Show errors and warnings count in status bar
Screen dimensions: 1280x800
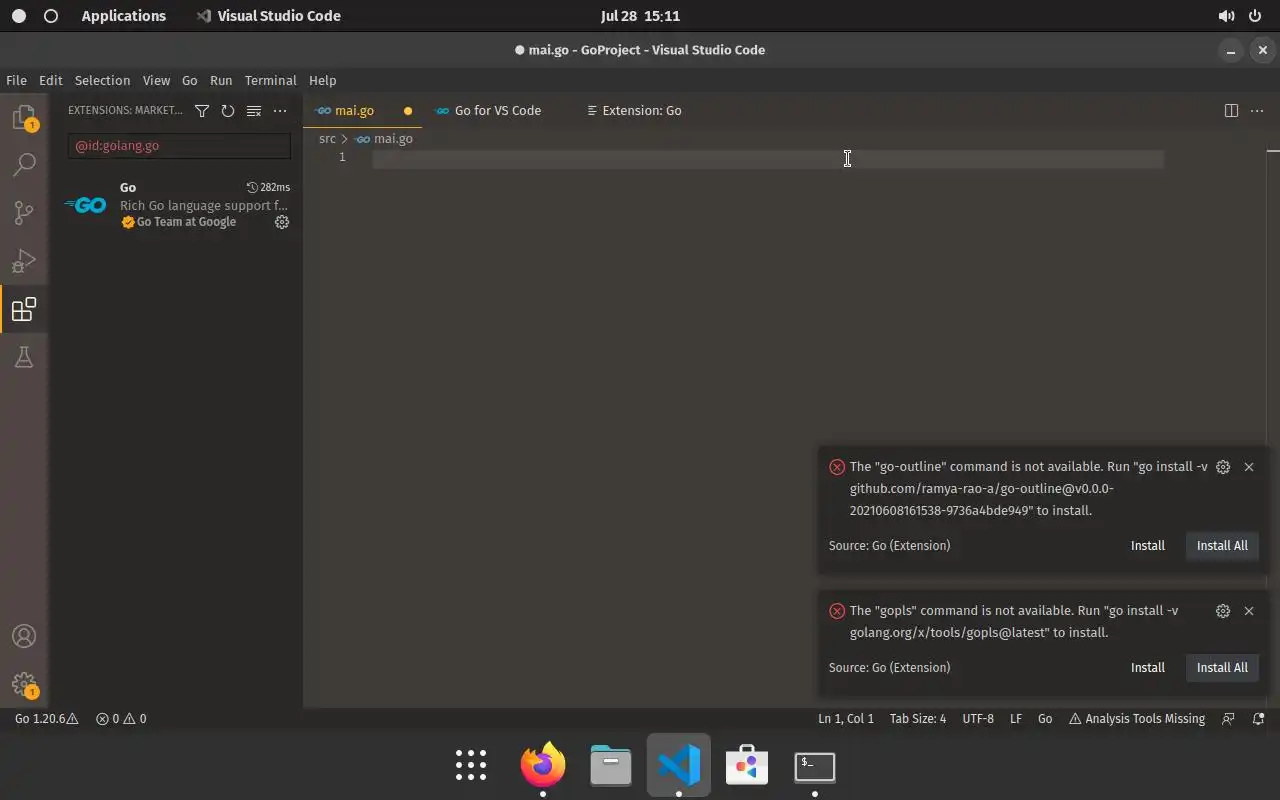[121, 719]
